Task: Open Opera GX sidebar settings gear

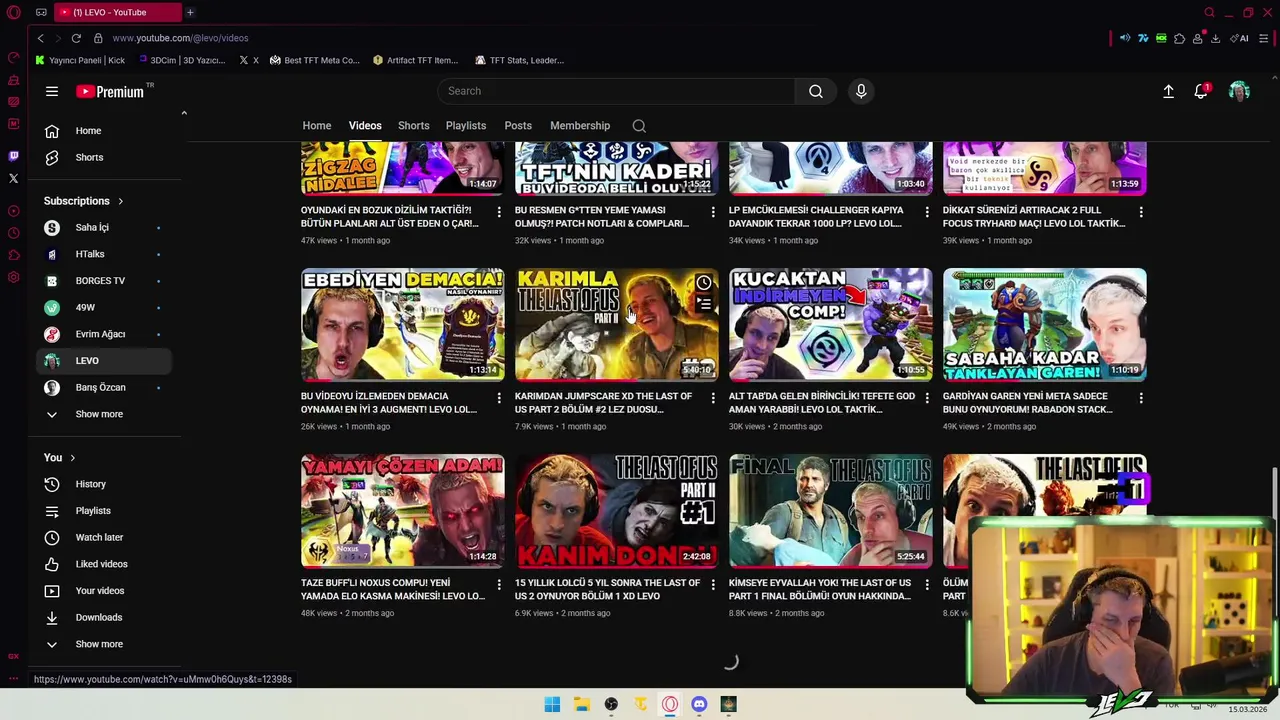Action: (x=13, y=277)
